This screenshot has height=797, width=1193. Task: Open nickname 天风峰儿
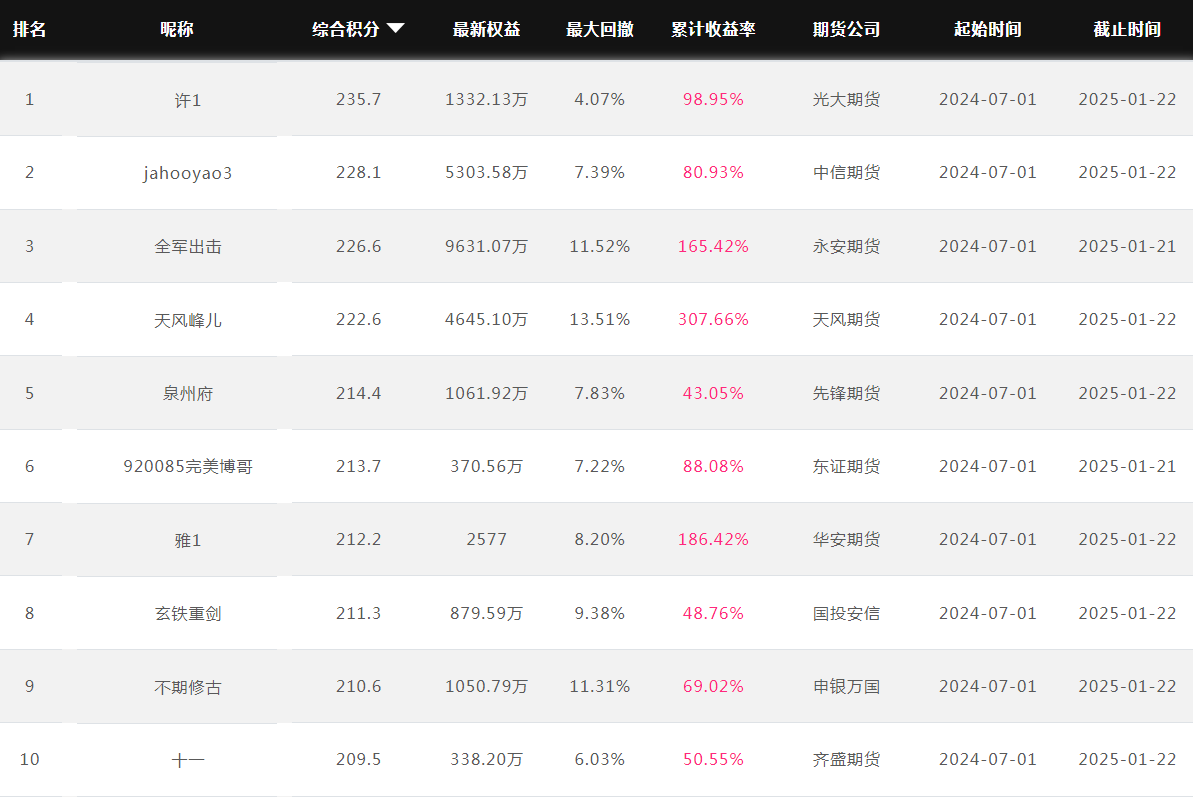click(x=188, y=320)
